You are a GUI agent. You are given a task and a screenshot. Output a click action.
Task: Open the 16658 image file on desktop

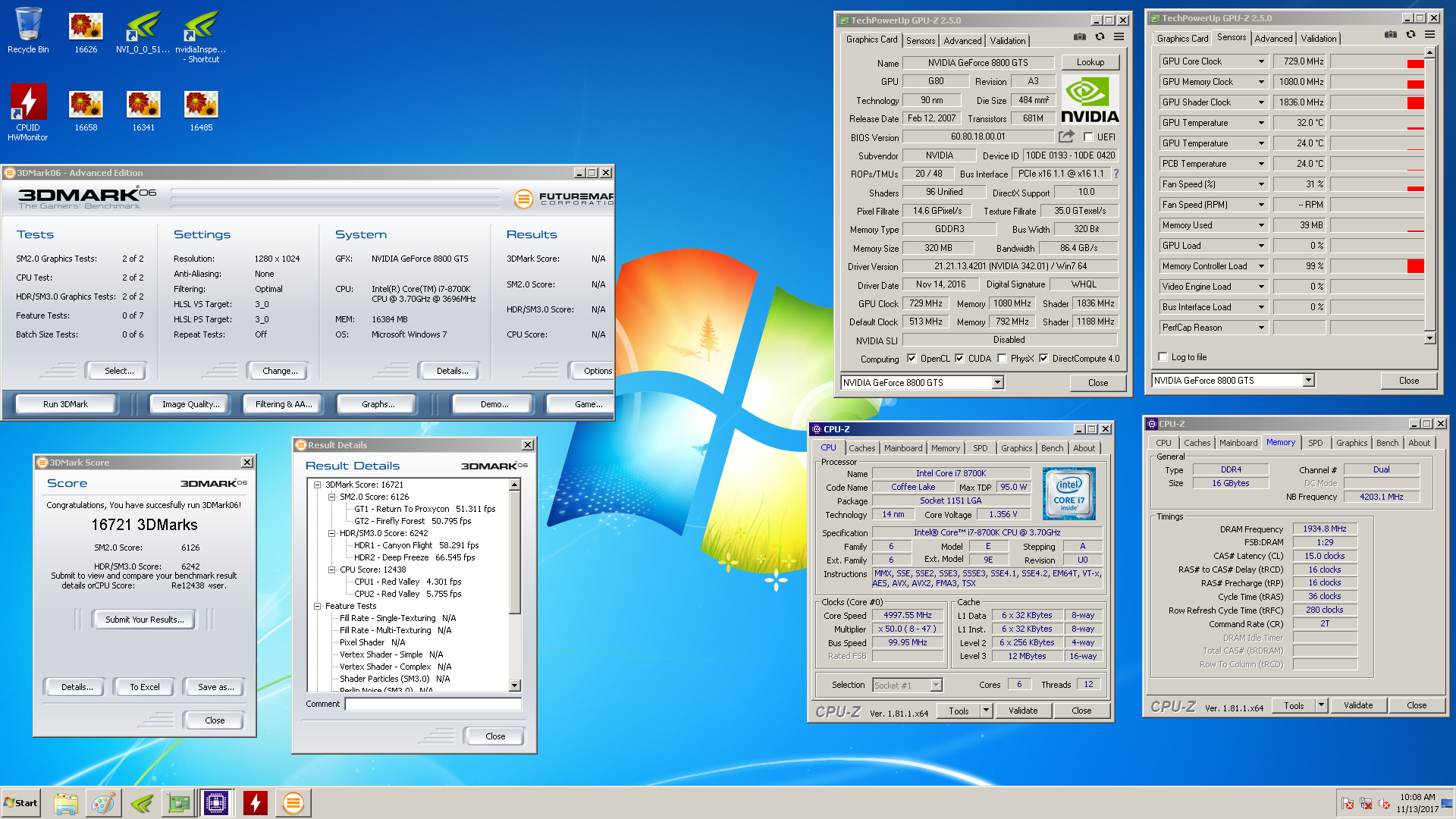tap(86, 111)
